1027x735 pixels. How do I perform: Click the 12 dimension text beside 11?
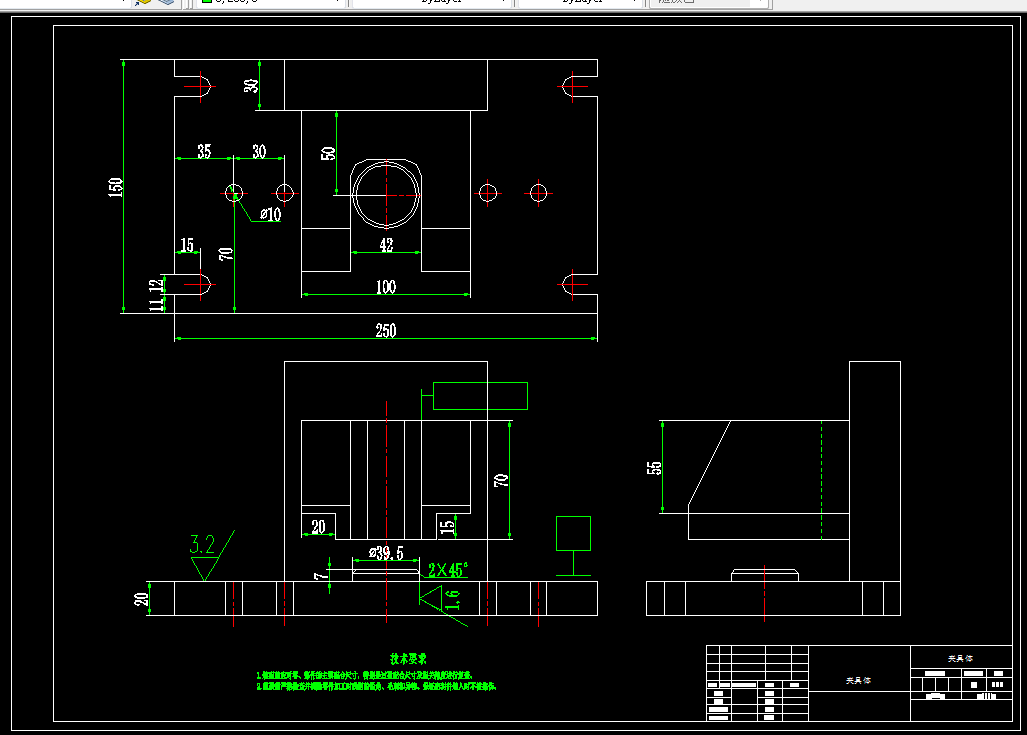point(155,286)
